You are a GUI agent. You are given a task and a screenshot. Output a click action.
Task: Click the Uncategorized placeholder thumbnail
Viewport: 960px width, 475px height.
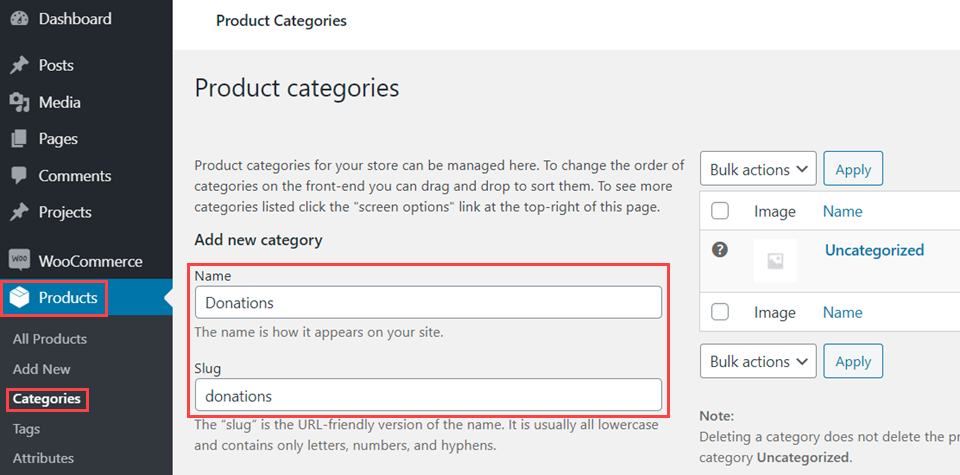click(x=775, y=261)
